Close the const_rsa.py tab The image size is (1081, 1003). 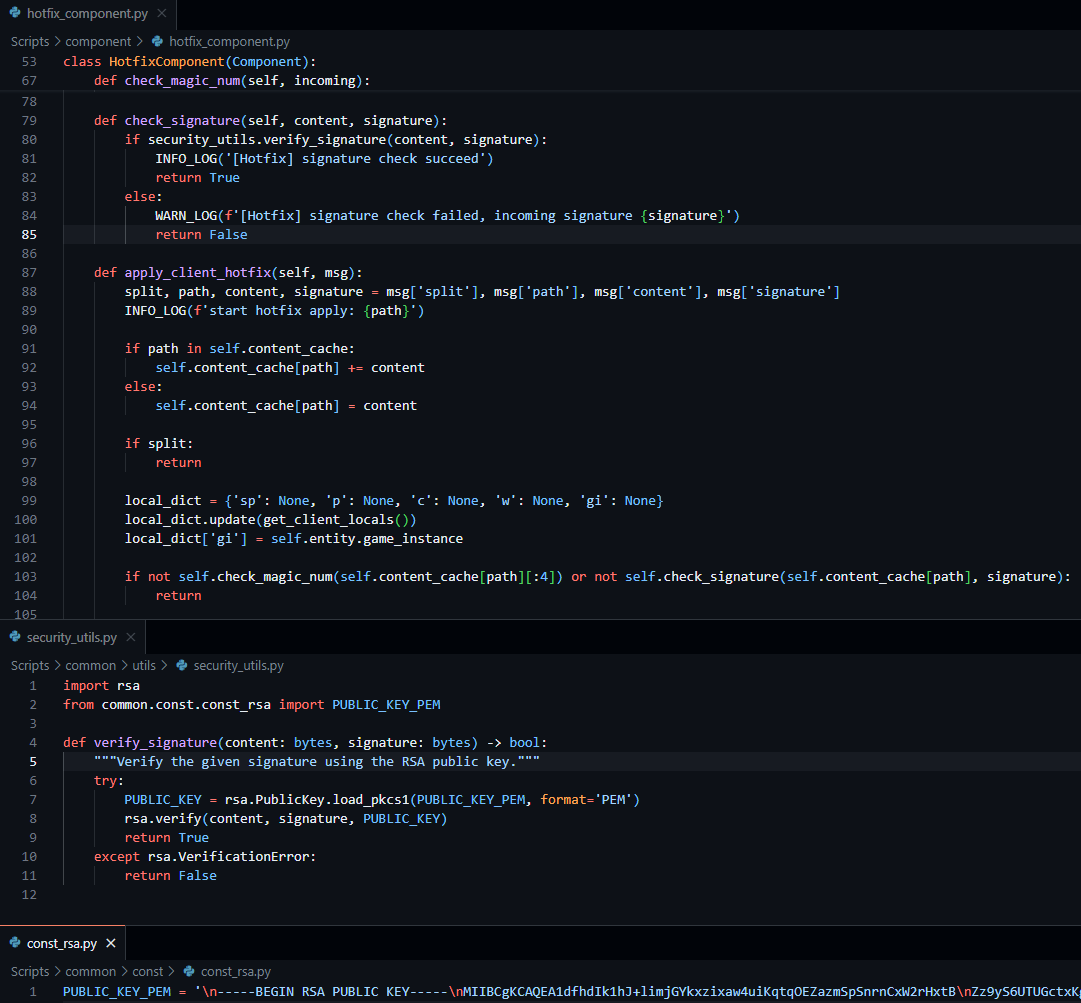point(111,944)
